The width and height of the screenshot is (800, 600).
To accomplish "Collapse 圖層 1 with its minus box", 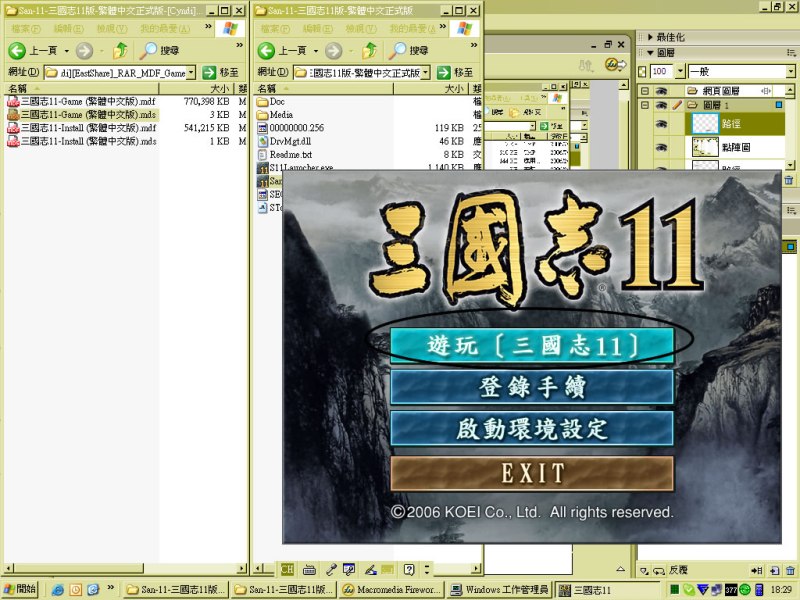I will click(645, 105).
